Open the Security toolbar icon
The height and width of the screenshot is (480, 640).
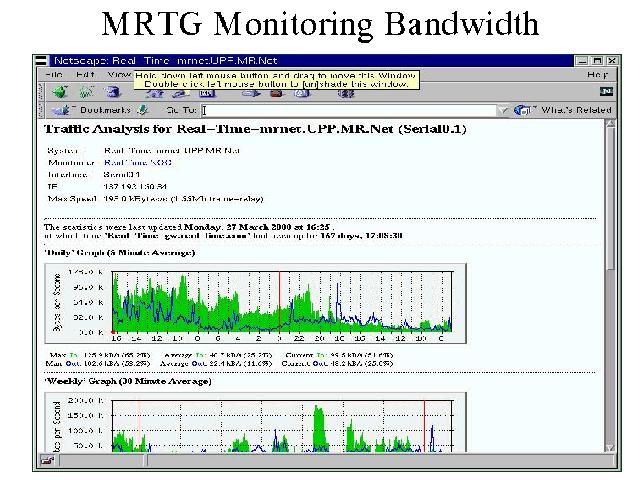pyautogui.click(x=276, y=94)
